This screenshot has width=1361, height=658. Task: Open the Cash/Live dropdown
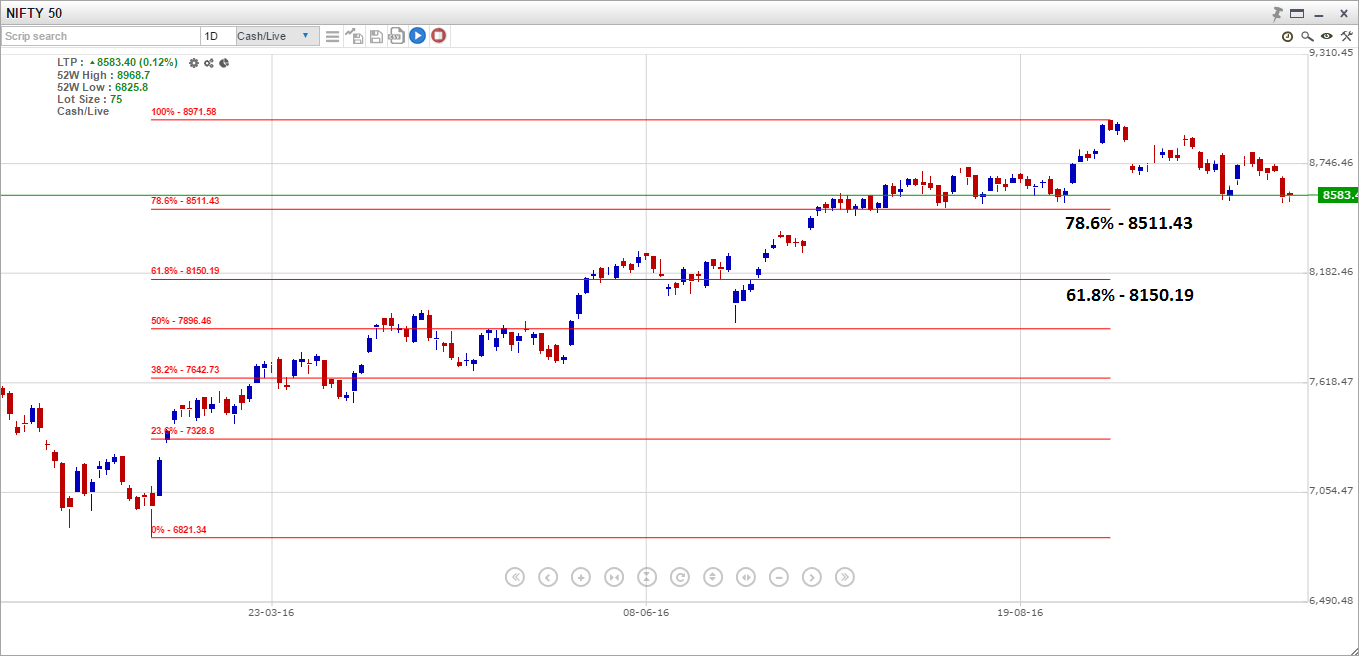[277, 36]
